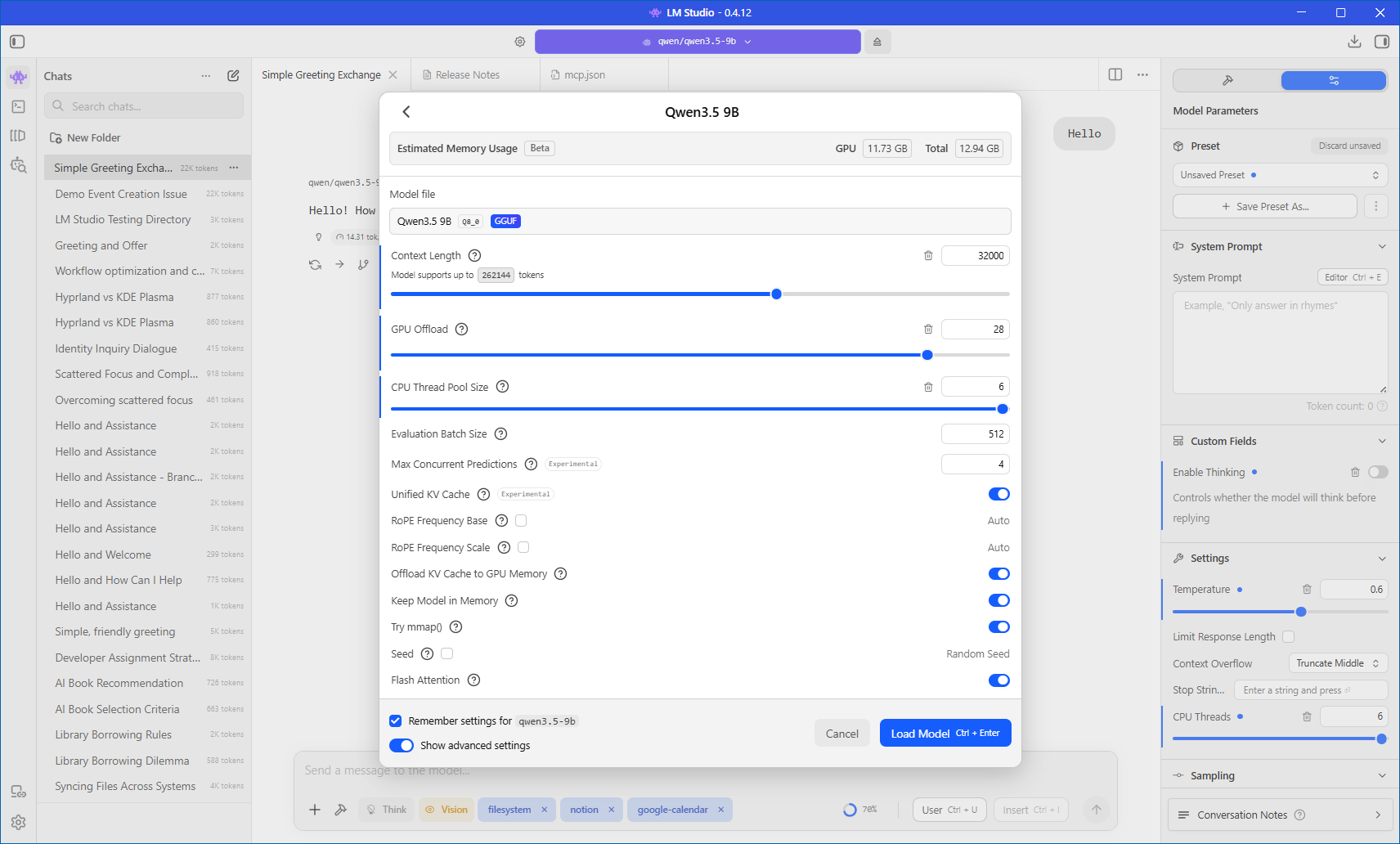1400x844 pixels.
Task: Uncheck Remember settings for qwen3.5-9b
Action: (x=396, y=721)
